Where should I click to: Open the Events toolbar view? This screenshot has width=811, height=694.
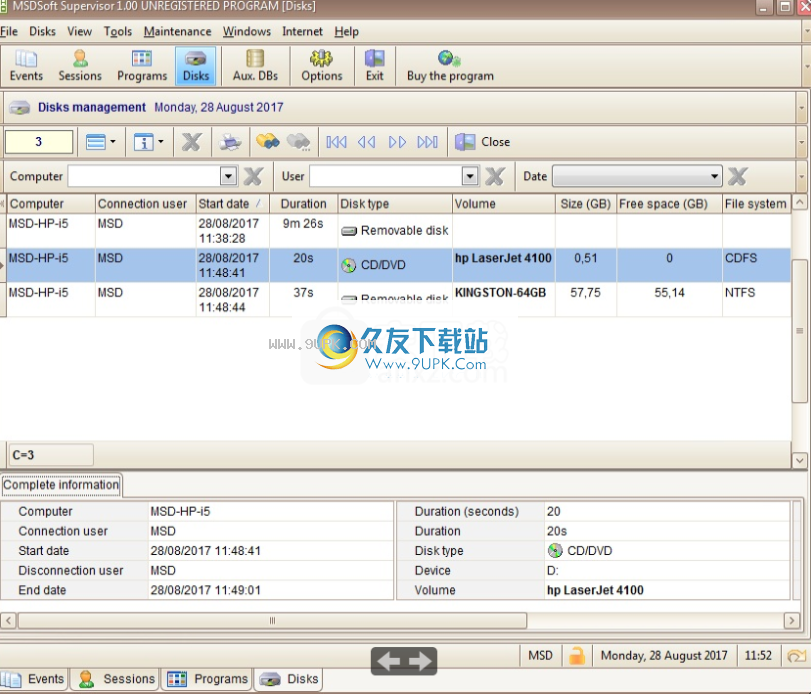26,66
